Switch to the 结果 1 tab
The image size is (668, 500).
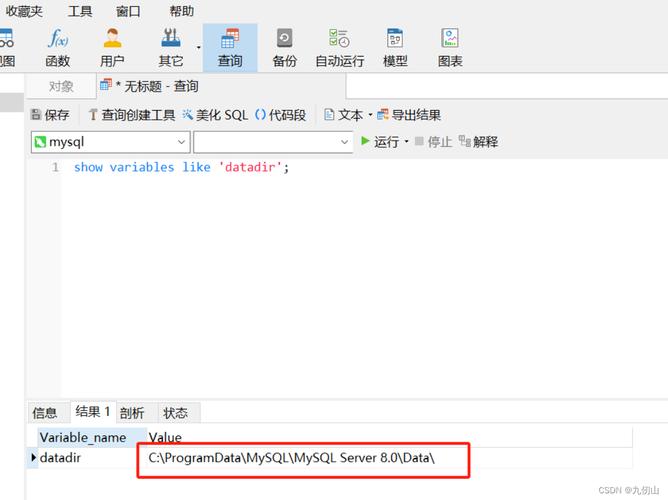point(92,411)
